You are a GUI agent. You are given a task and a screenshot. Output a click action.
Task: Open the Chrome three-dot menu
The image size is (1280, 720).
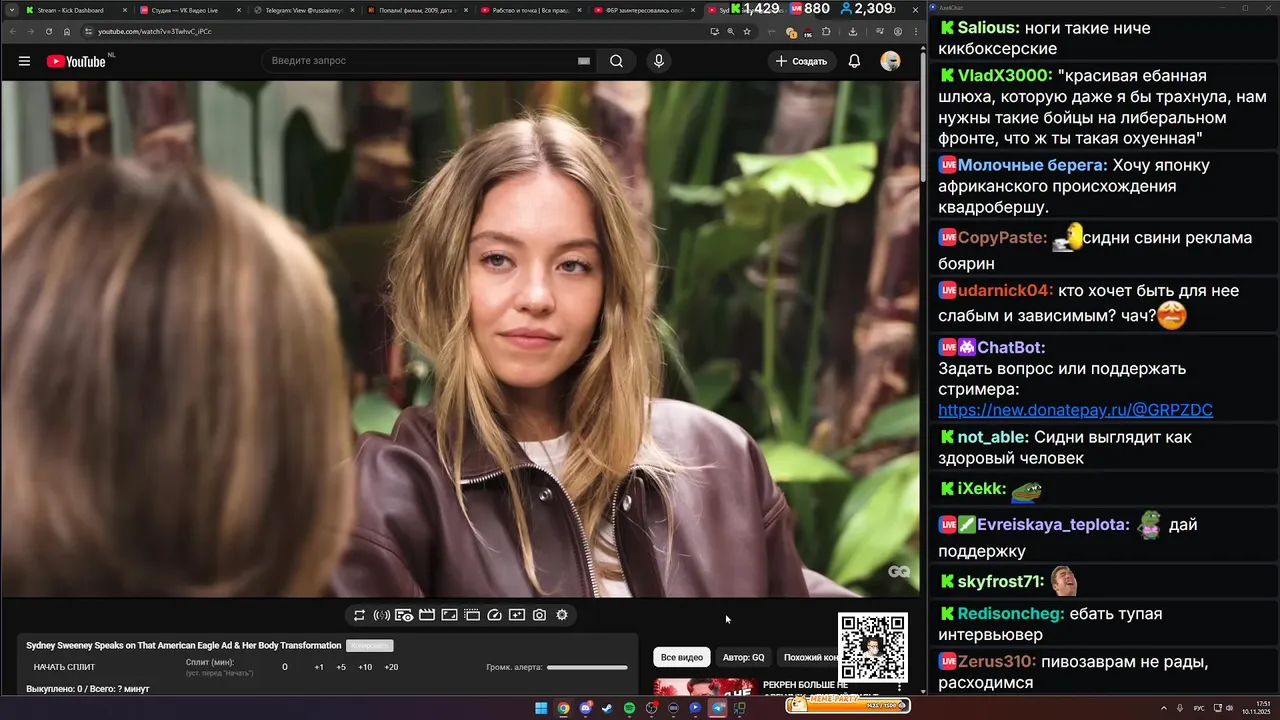click(916, 31)
